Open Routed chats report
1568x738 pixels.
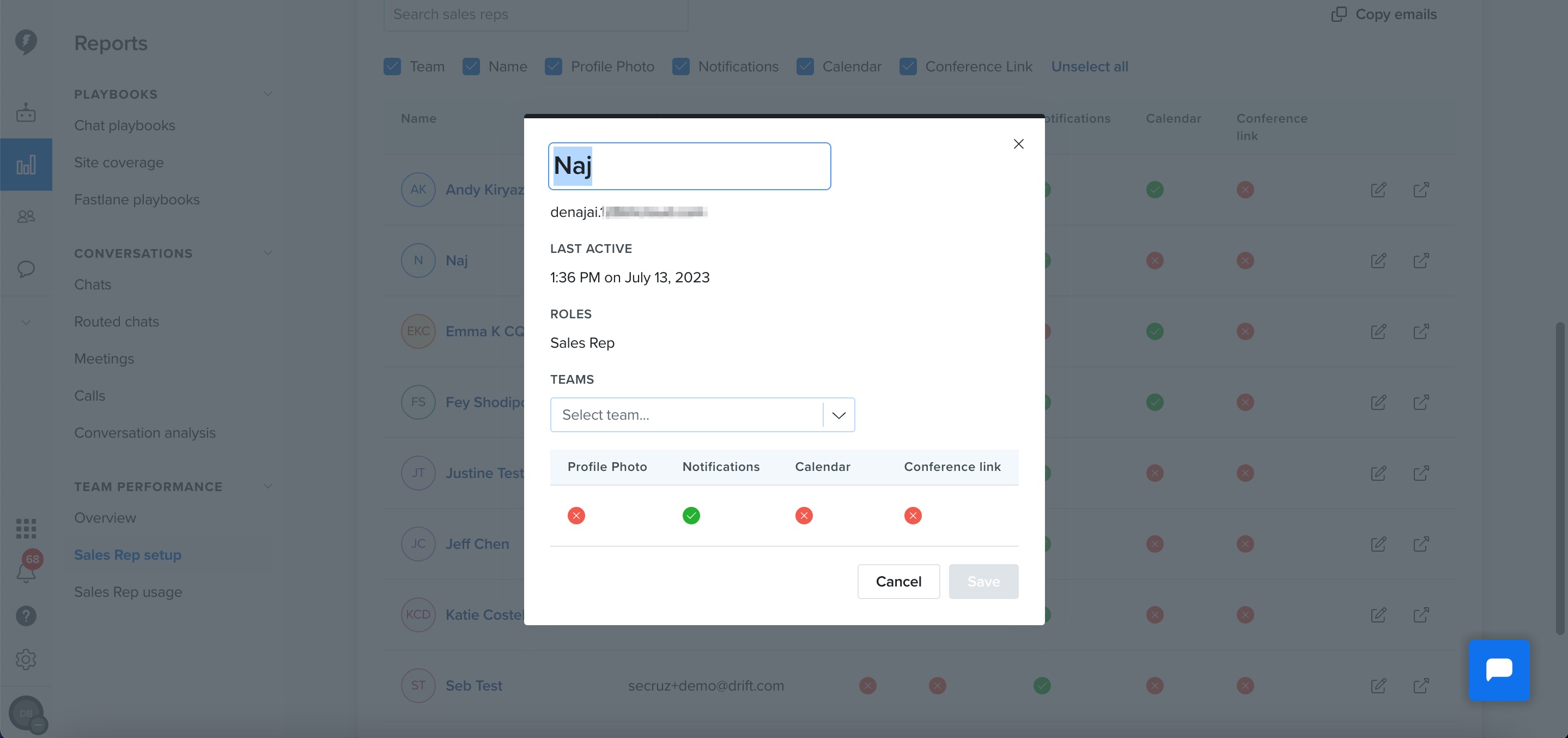tap(116, 322)
